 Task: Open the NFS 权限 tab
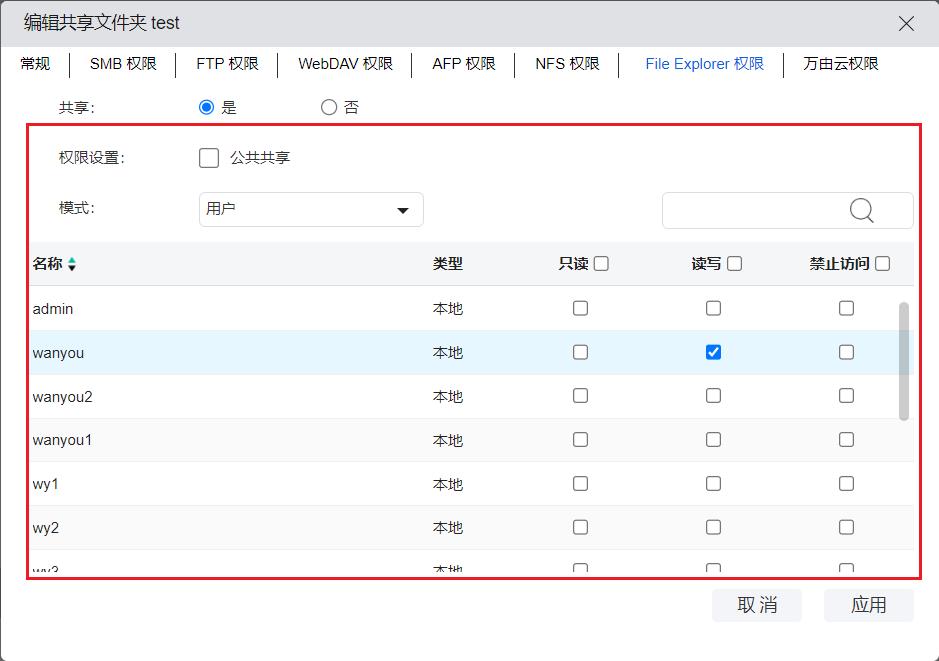pos(567,64)
